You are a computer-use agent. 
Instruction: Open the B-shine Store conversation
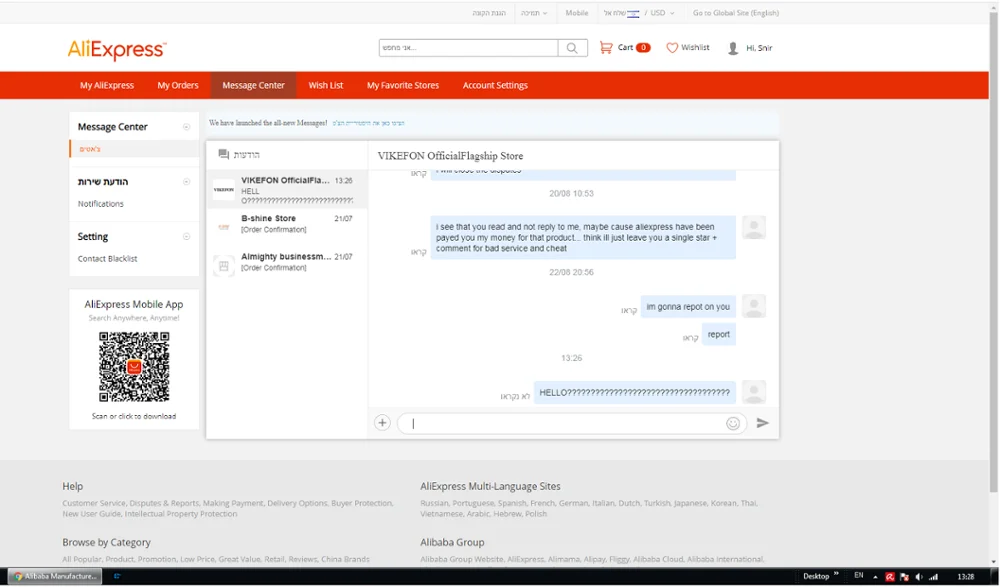[287, 228]
